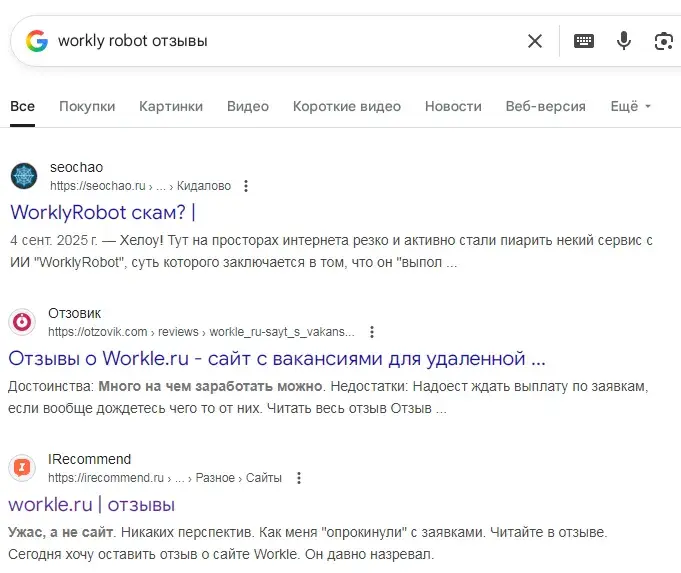
Task: Click the IRecommend site name text
Action: click(x=89, y=459)
